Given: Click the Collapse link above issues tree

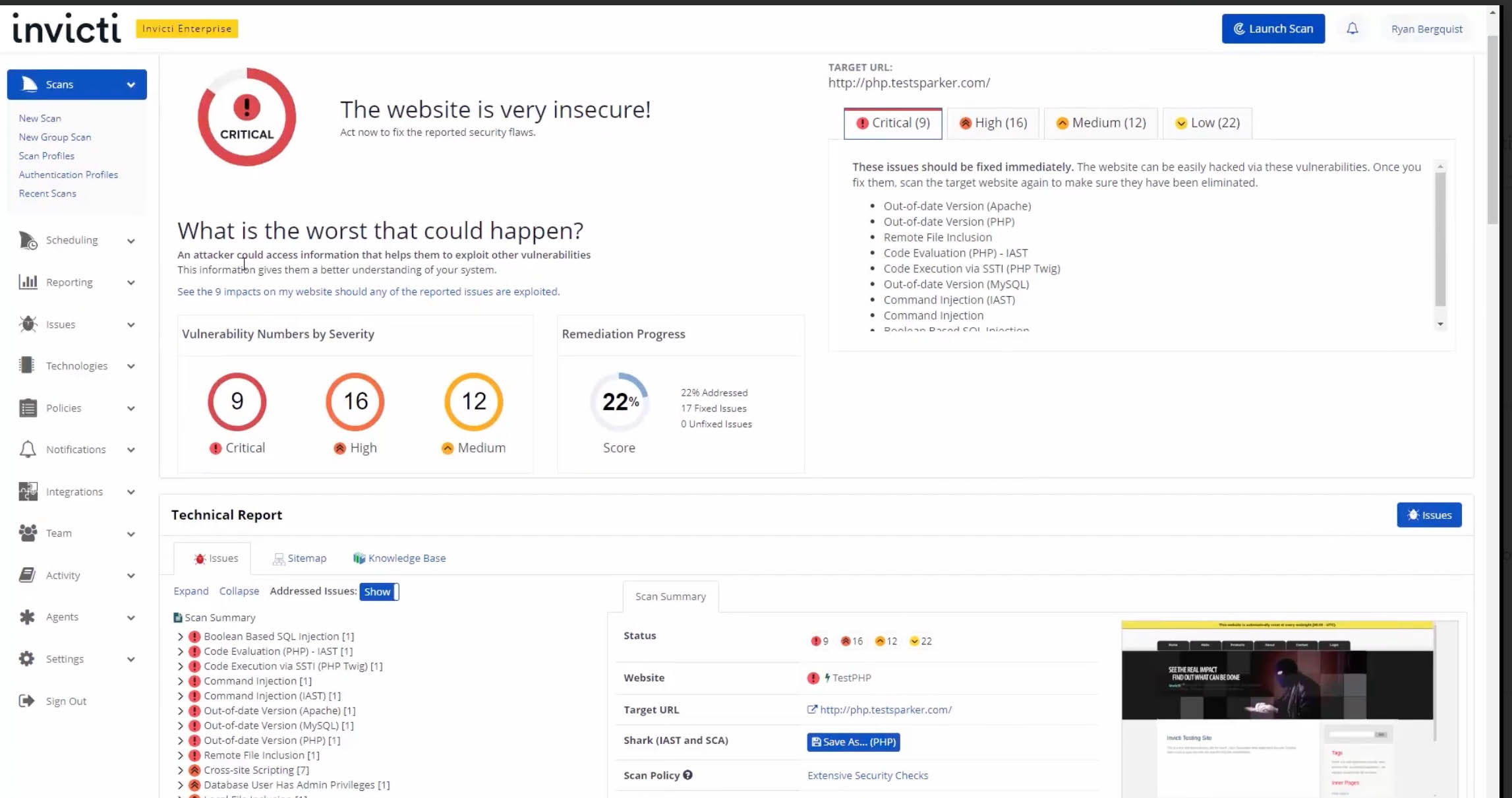Looking at the screenshot, I should (x=239, y=591).
